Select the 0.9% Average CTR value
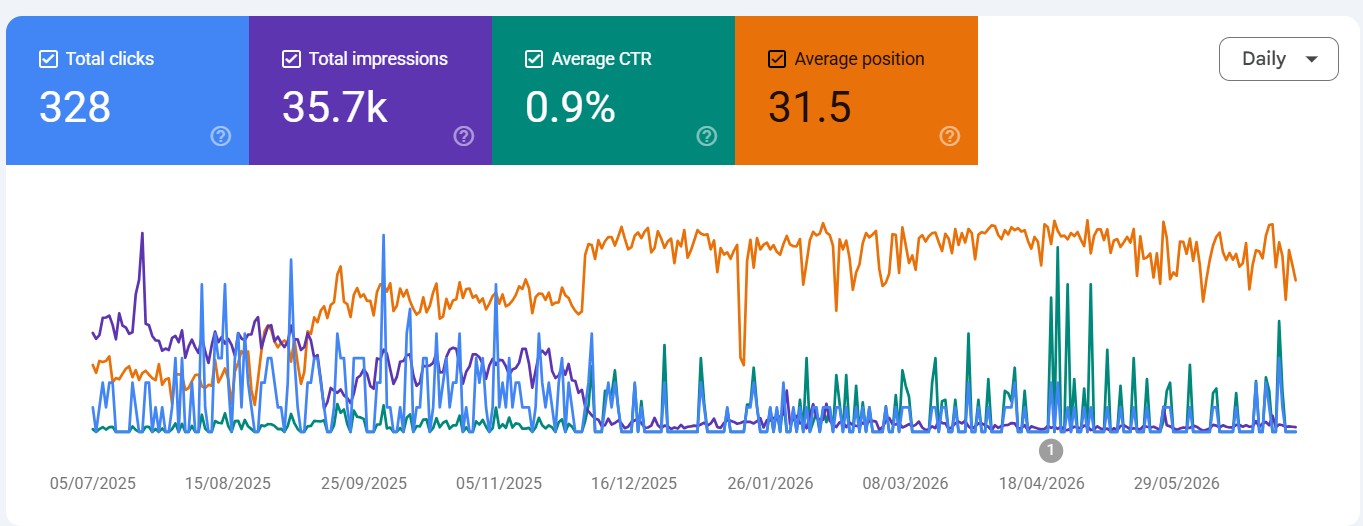This screenshot has width=1363, height=526. pos(570,106)
